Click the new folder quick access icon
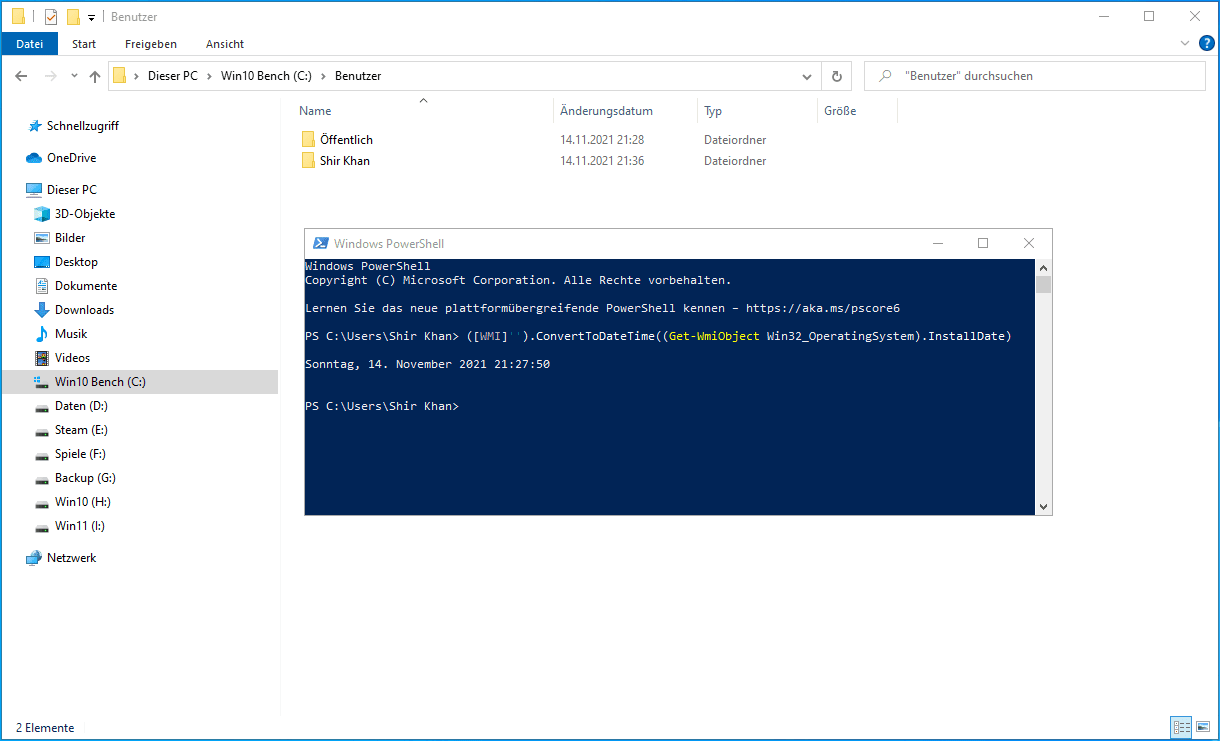This screenshot has width=1220, height=741. point(73,16)
